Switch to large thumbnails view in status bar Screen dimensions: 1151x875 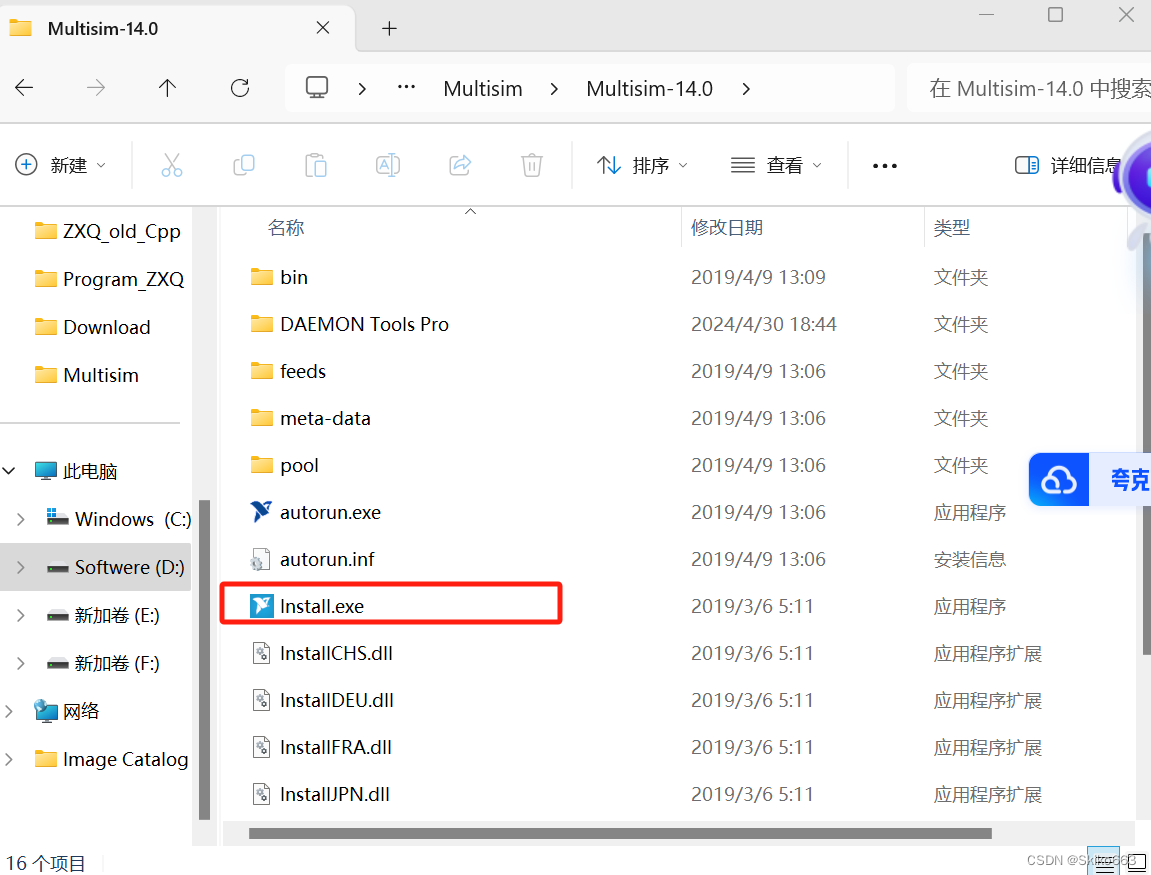tap(1136, 864)
